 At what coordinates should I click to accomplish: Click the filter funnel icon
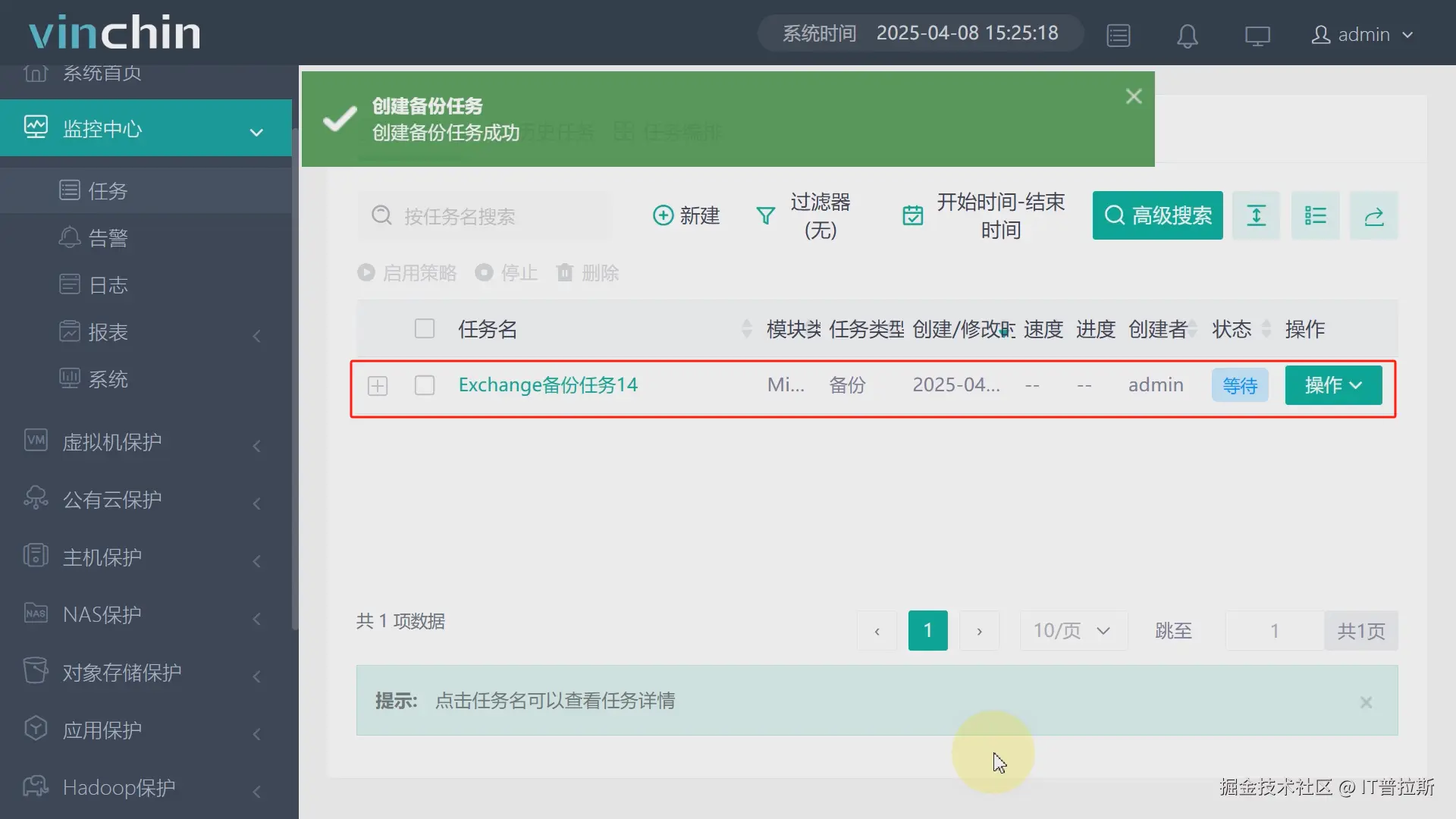click(x=766, y=216)
